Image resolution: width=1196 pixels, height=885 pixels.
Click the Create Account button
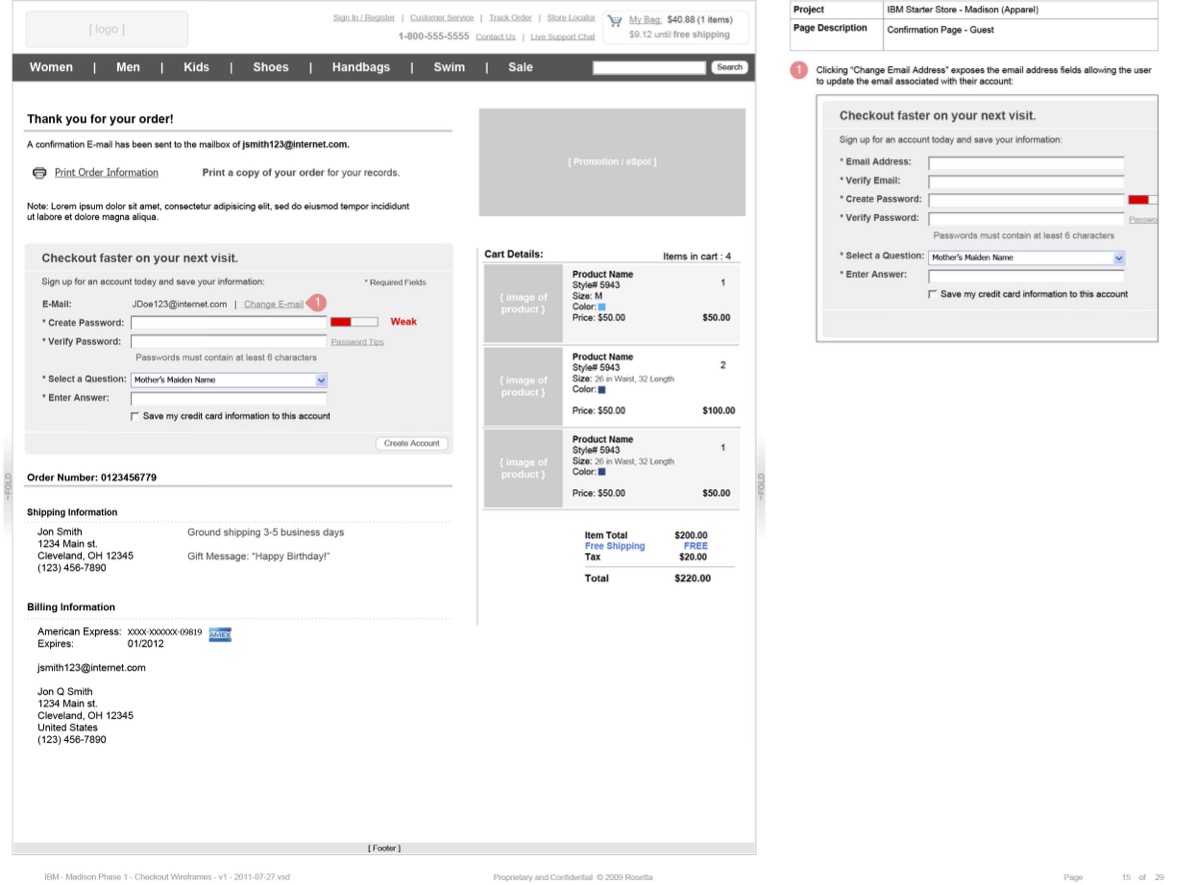point(412,443)
